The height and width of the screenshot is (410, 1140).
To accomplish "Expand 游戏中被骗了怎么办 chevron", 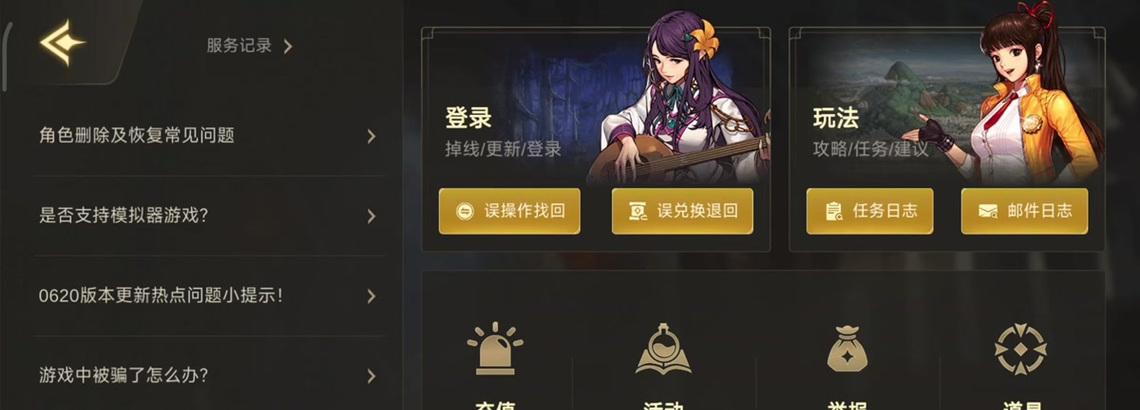I will pyautogui.click(x=372, y=376).
